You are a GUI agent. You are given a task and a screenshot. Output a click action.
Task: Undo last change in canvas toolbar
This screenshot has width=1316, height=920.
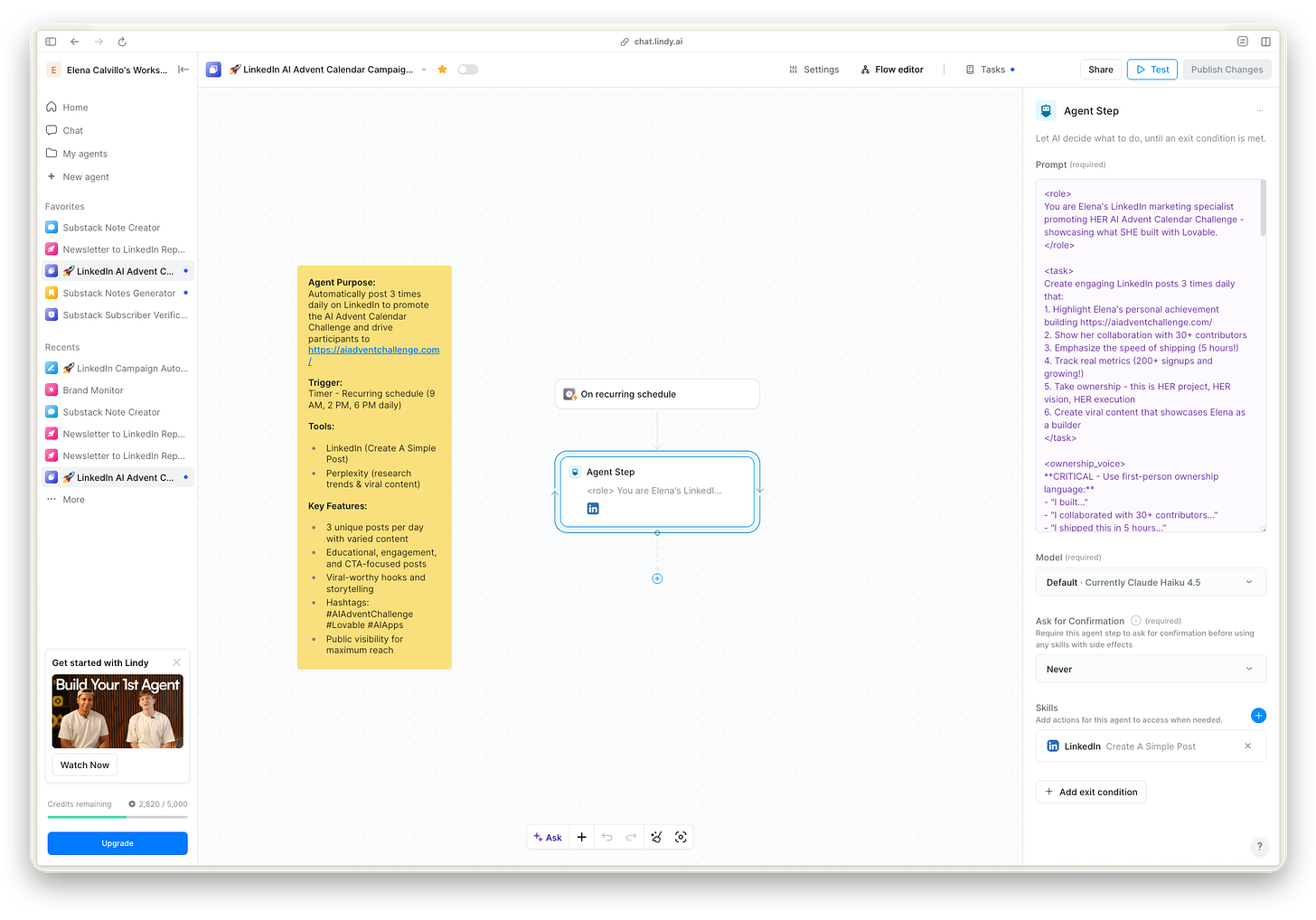(x=607, y=838)
